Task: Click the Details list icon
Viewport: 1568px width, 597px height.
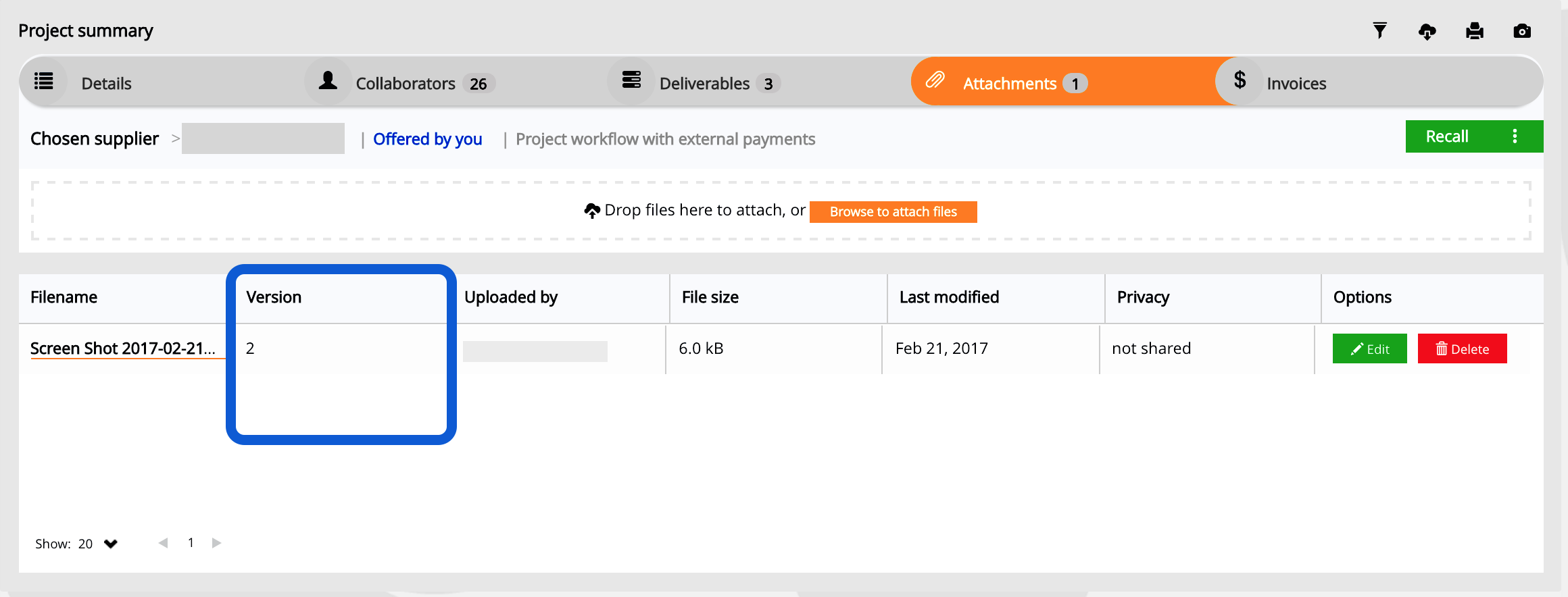Action: 44,82
